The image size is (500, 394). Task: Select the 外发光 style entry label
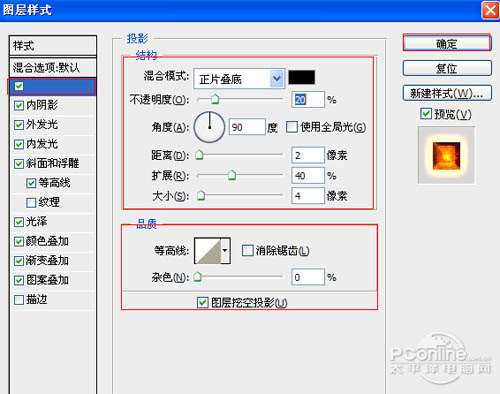(42, 125)
